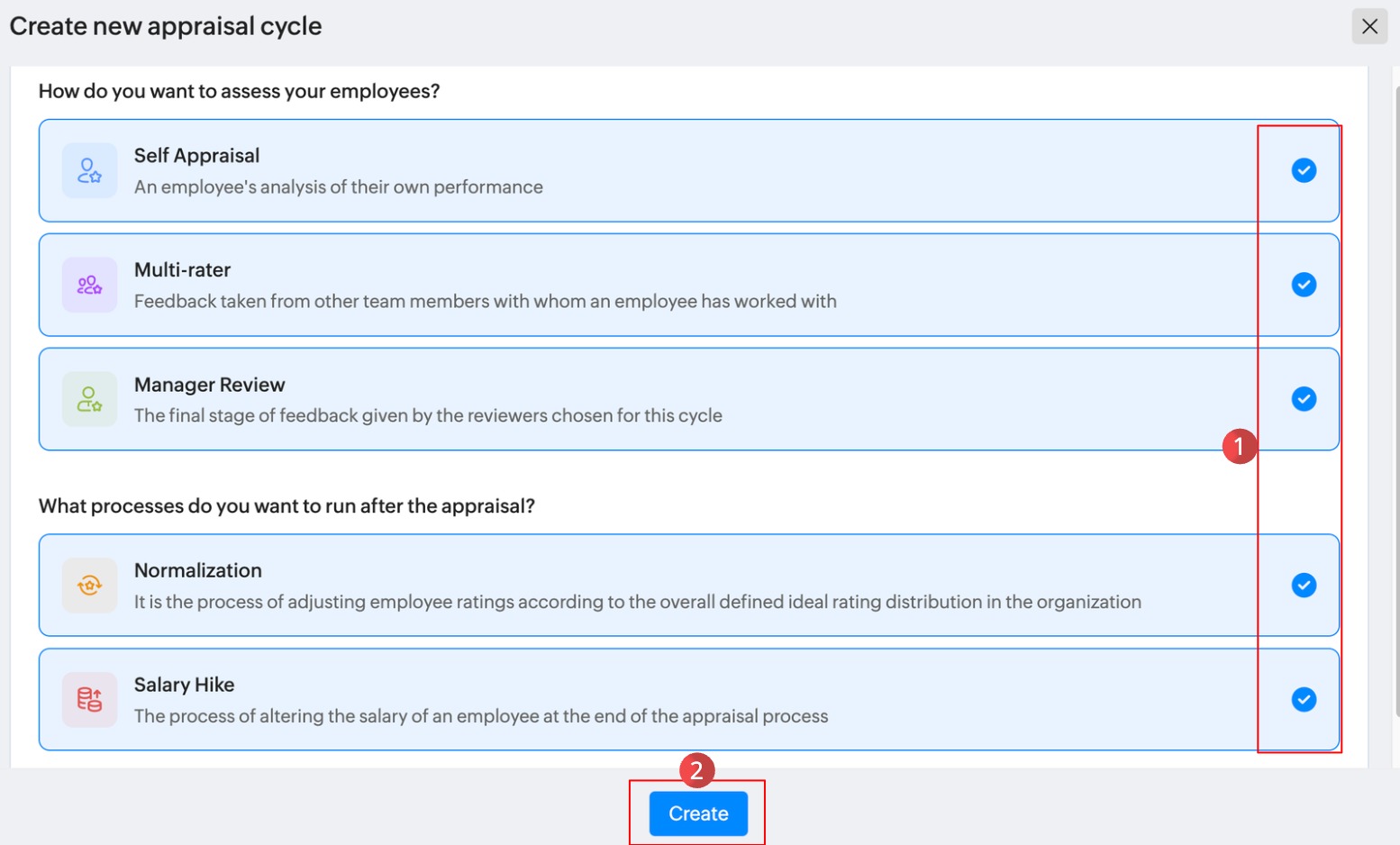Uncheck the Self Appraisal checkmark
The width and height of the screenshot is (1400, 845).
(1304, 170)
